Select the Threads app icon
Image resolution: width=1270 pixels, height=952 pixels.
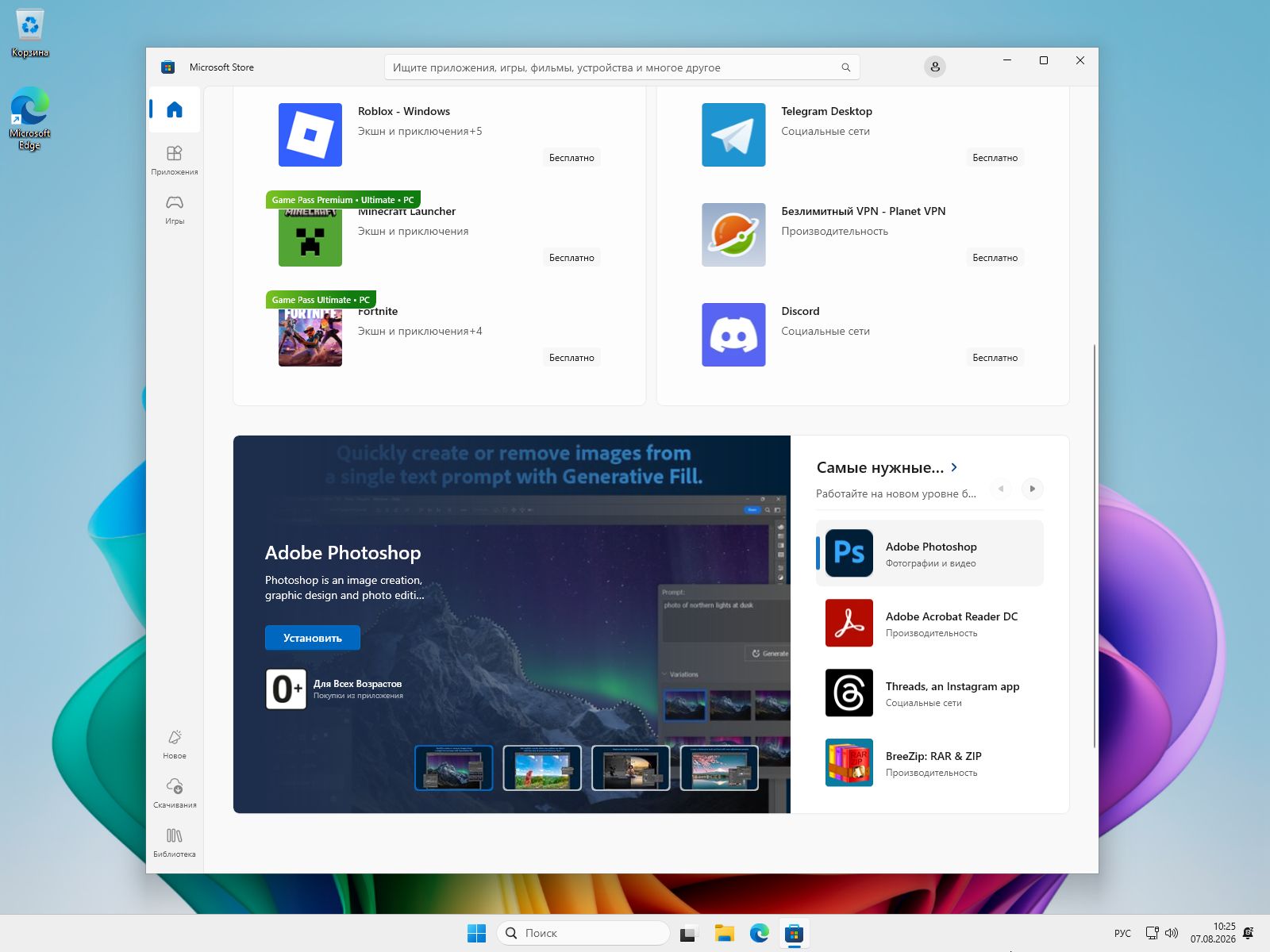(849, 693)
